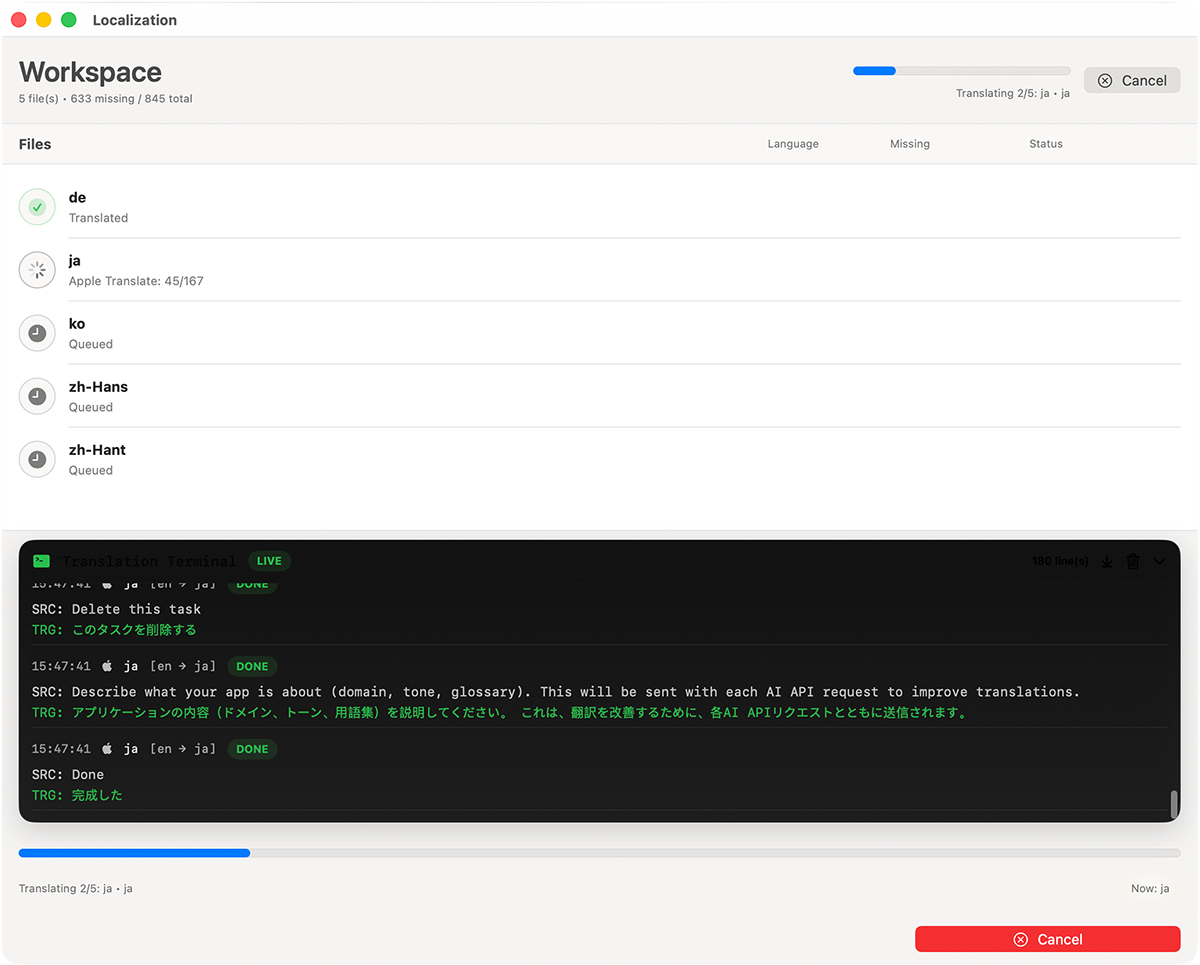Click Apple logo icon above 'SRC: Done' entry
This screenshot has height=965, width=1200.
point(107,749)
